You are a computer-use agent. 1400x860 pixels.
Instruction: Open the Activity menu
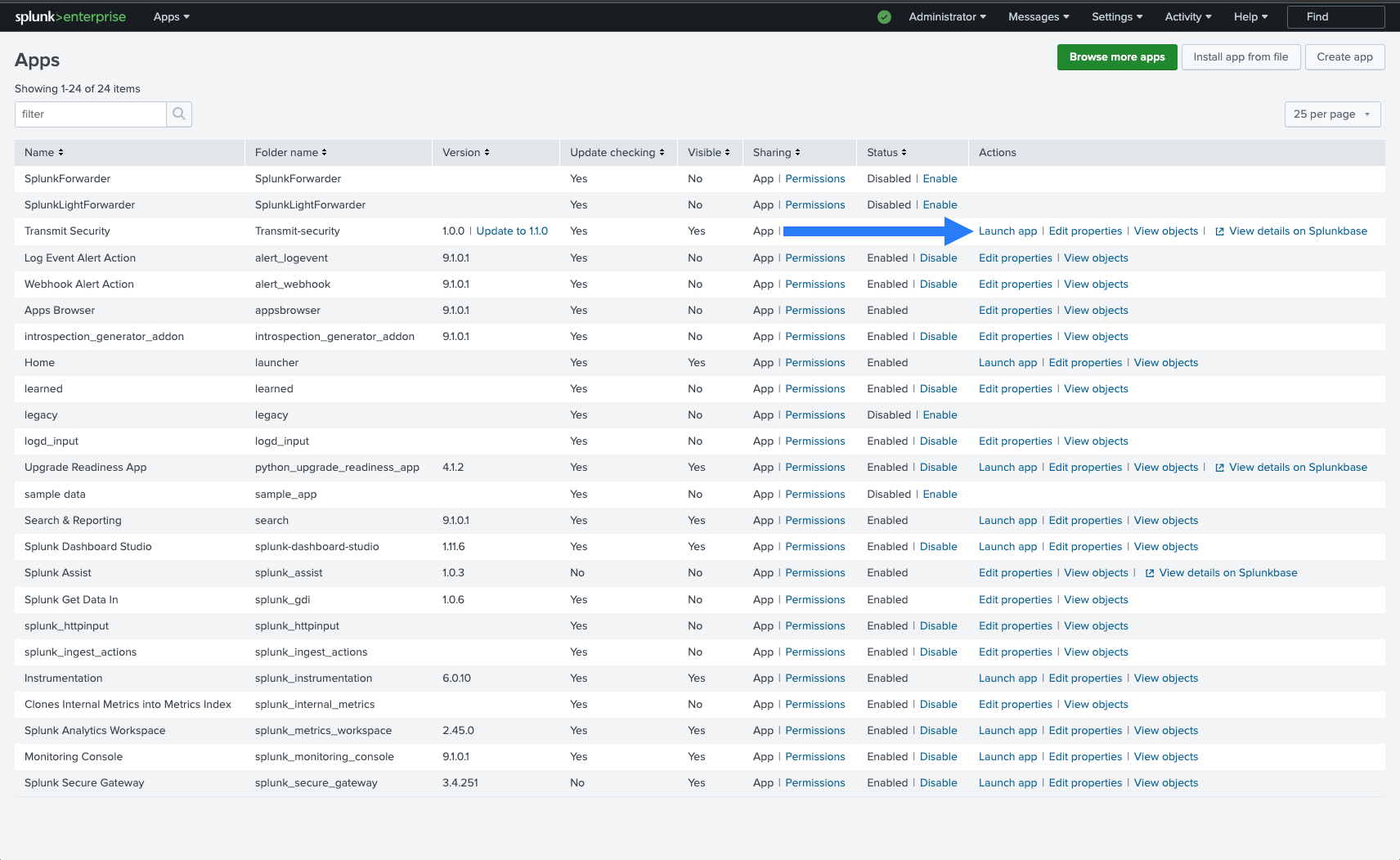point(1187,17)
